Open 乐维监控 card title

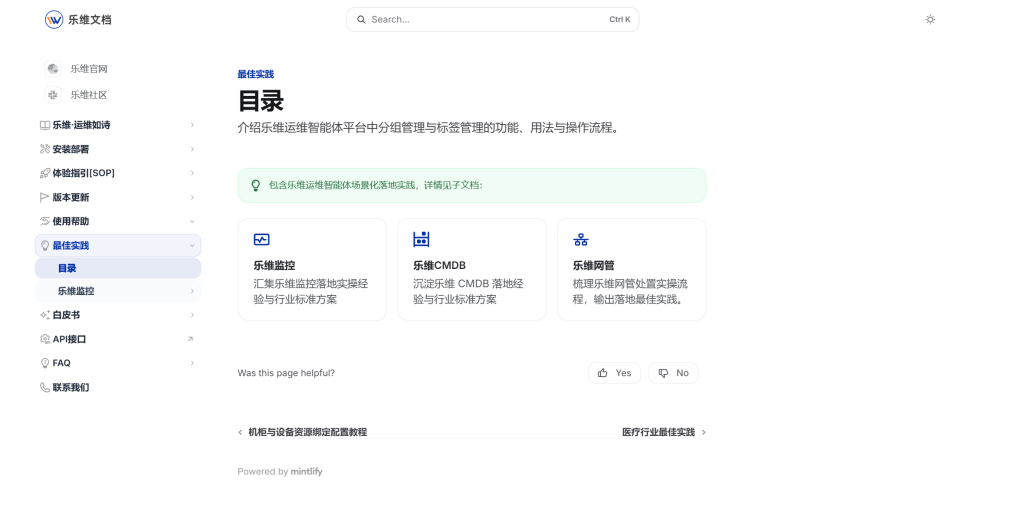tap(274, 265)
